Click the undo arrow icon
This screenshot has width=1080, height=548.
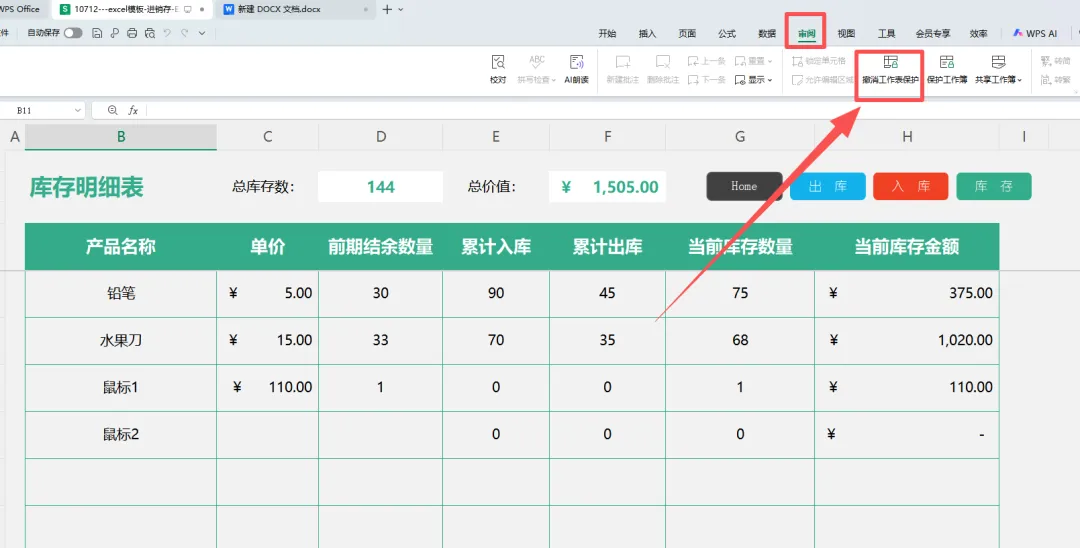click(167, 33)
